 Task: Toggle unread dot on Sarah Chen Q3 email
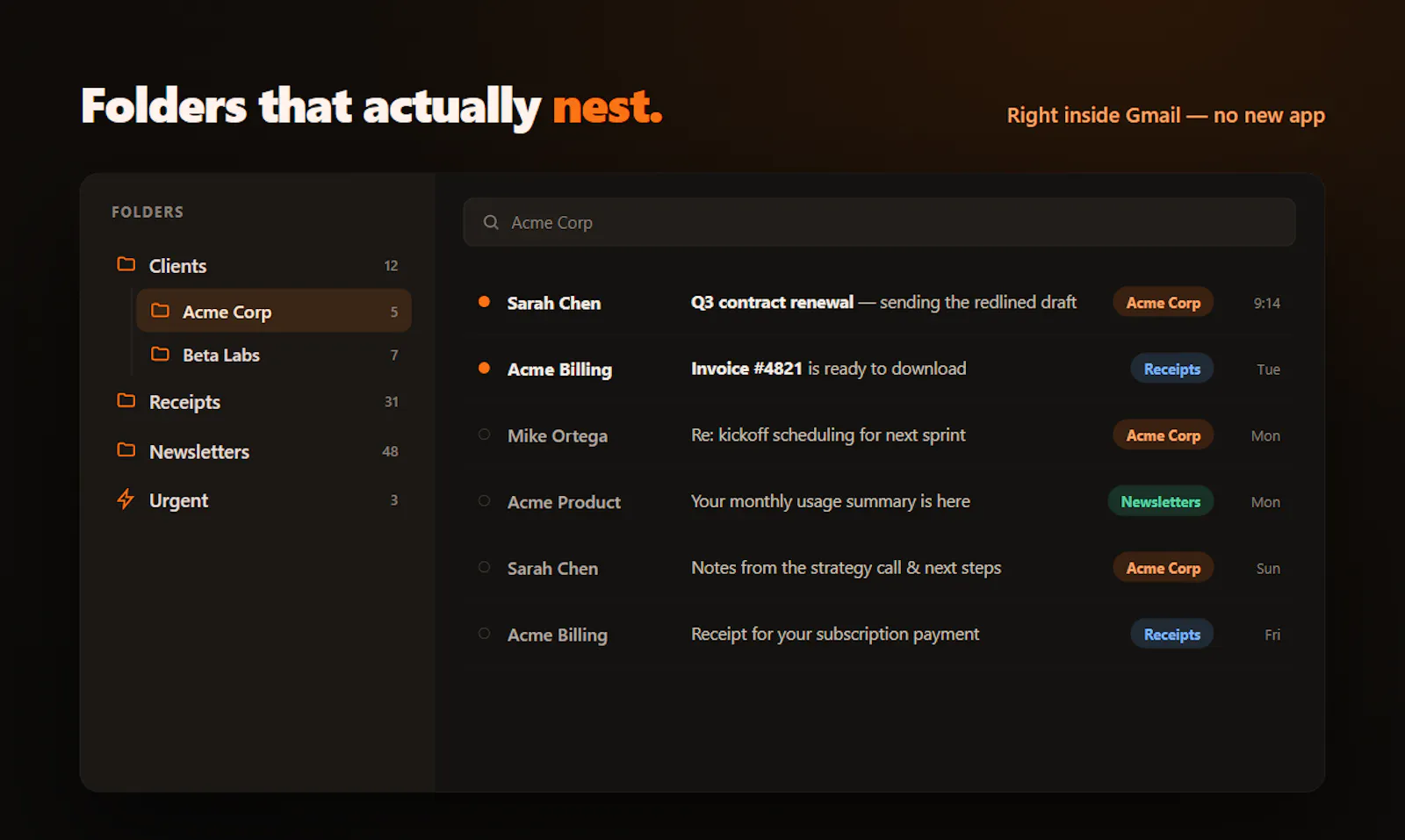point(484,302)
